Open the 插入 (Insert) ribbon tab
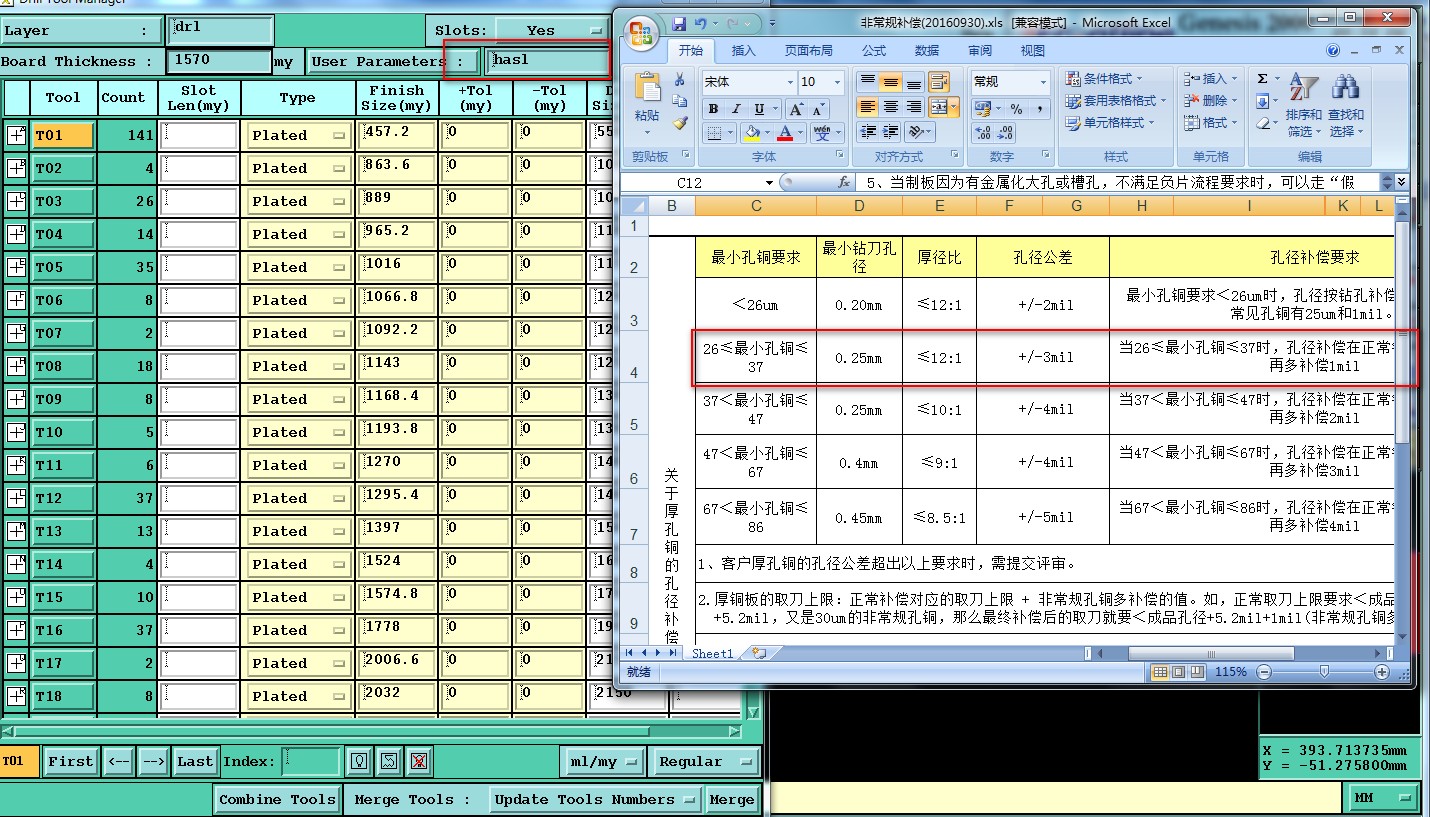Image resolution: width=1430 pixels, height=817 pixels. coord(744,50)
